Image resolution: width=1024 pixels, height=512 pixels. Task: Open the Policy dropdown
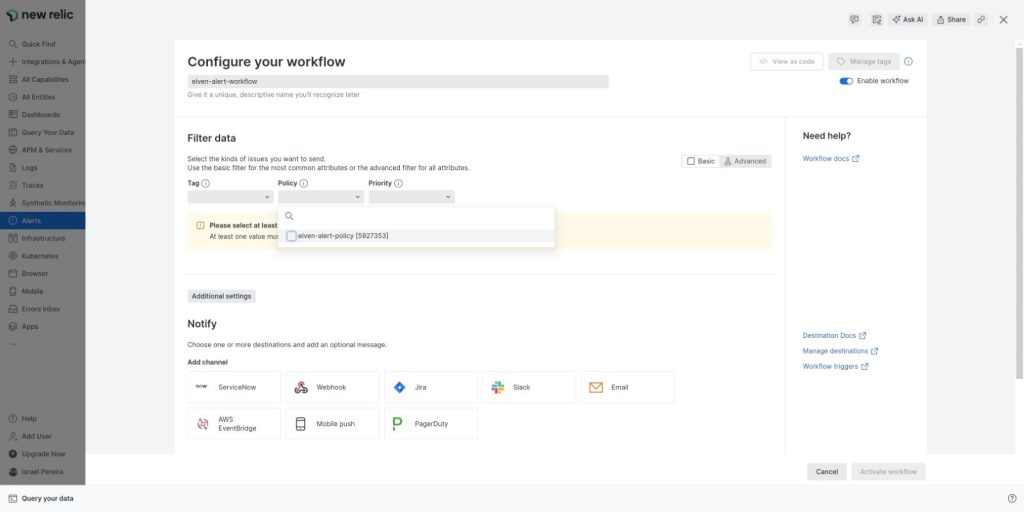coord(320,197)
